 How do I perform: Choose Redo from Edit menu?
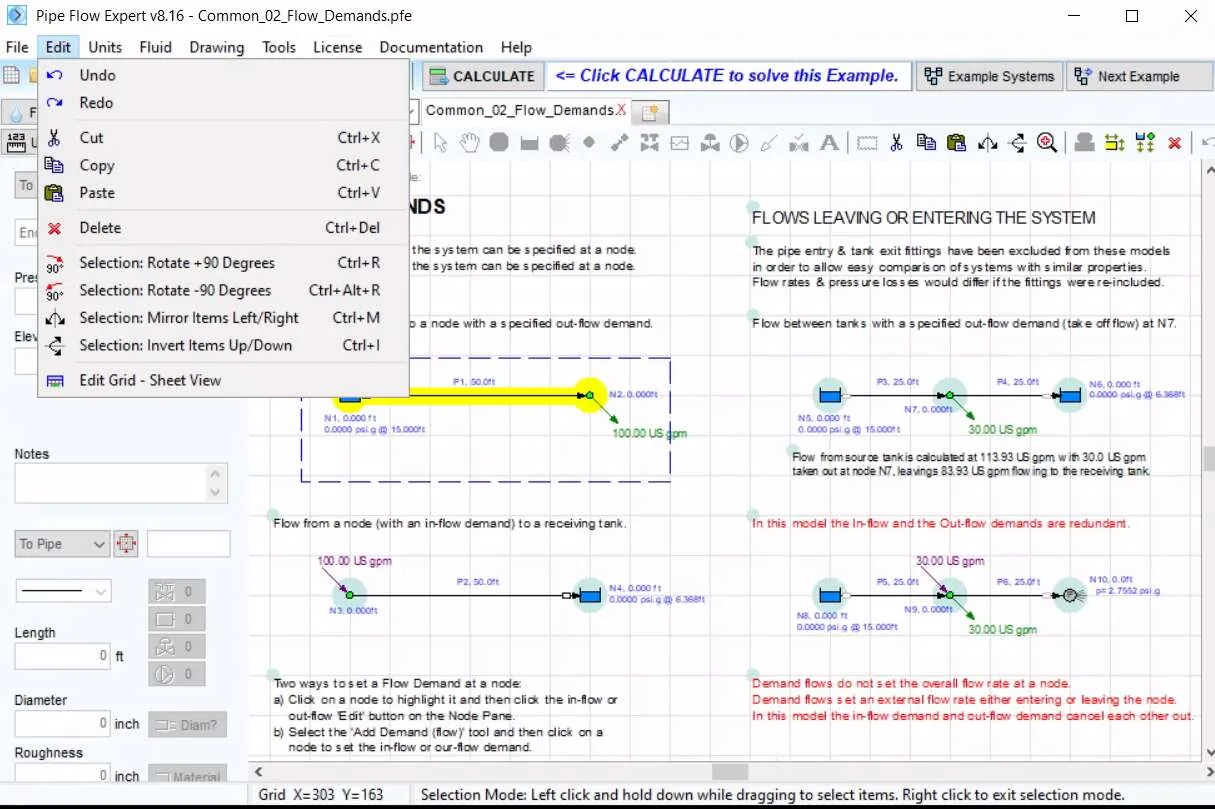222,103
